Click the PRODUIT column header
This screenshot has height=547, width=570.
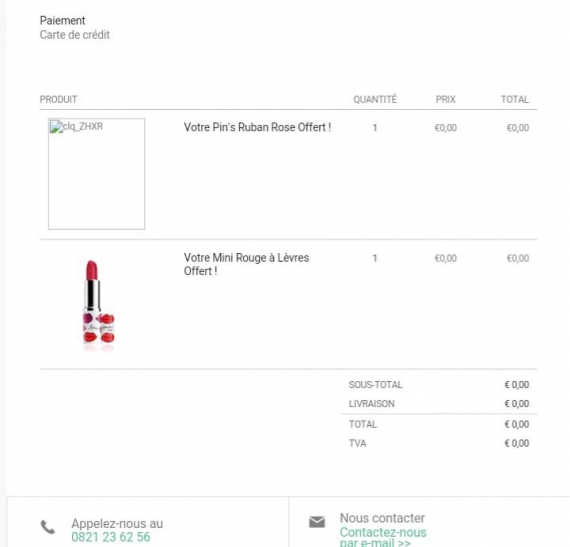[x=58, y=99]
